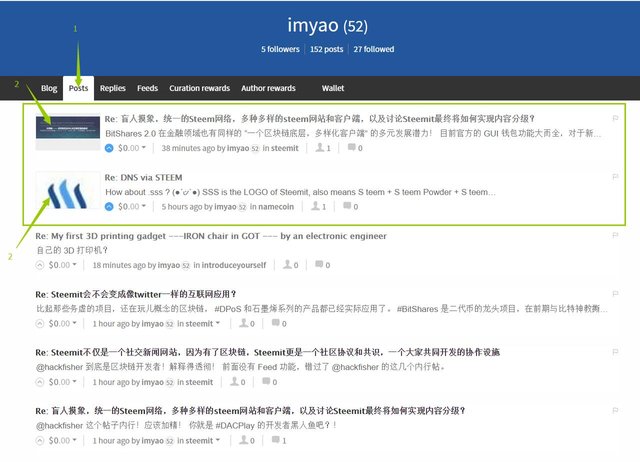Select the Posts tab
The image size is (640, 462).
pos(78,88)
